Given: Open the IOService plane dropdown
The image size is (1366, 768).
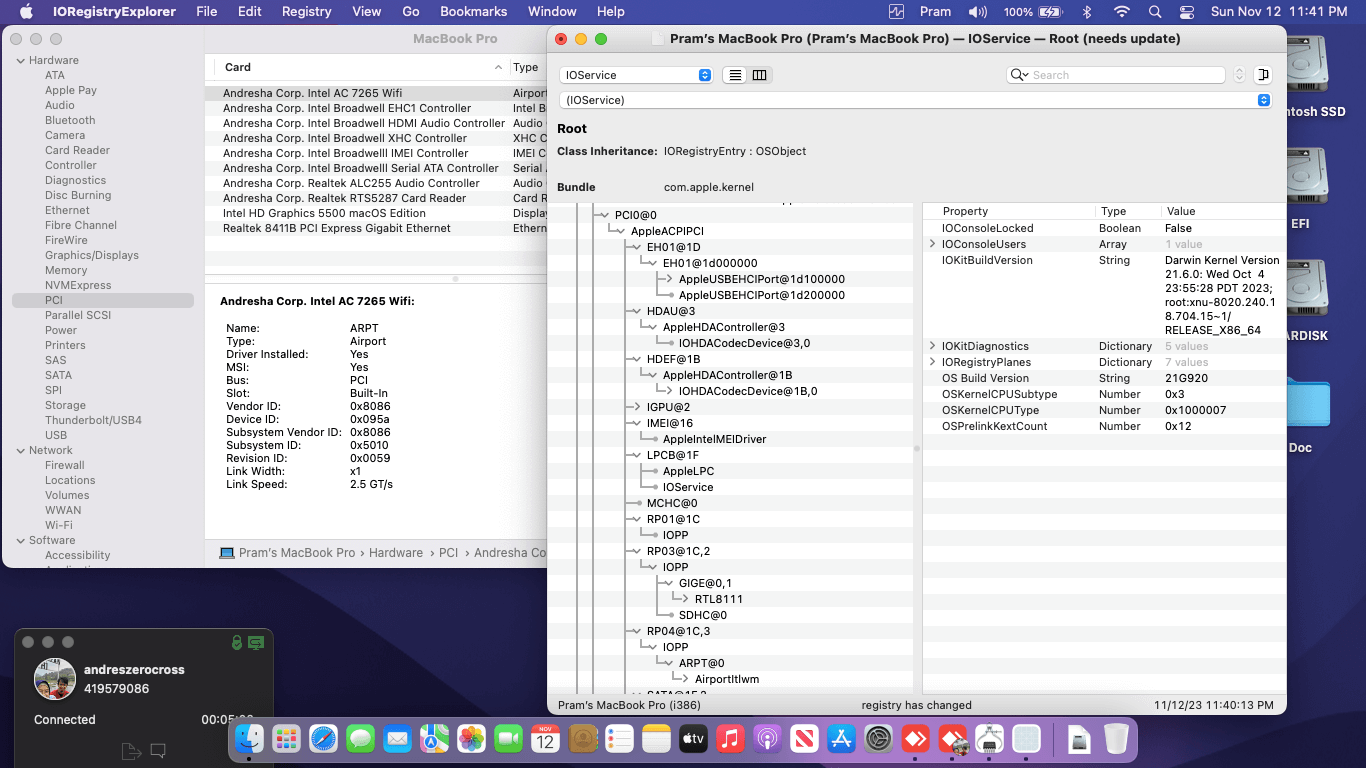Looking at the screenshot, I should click(636, 75).
